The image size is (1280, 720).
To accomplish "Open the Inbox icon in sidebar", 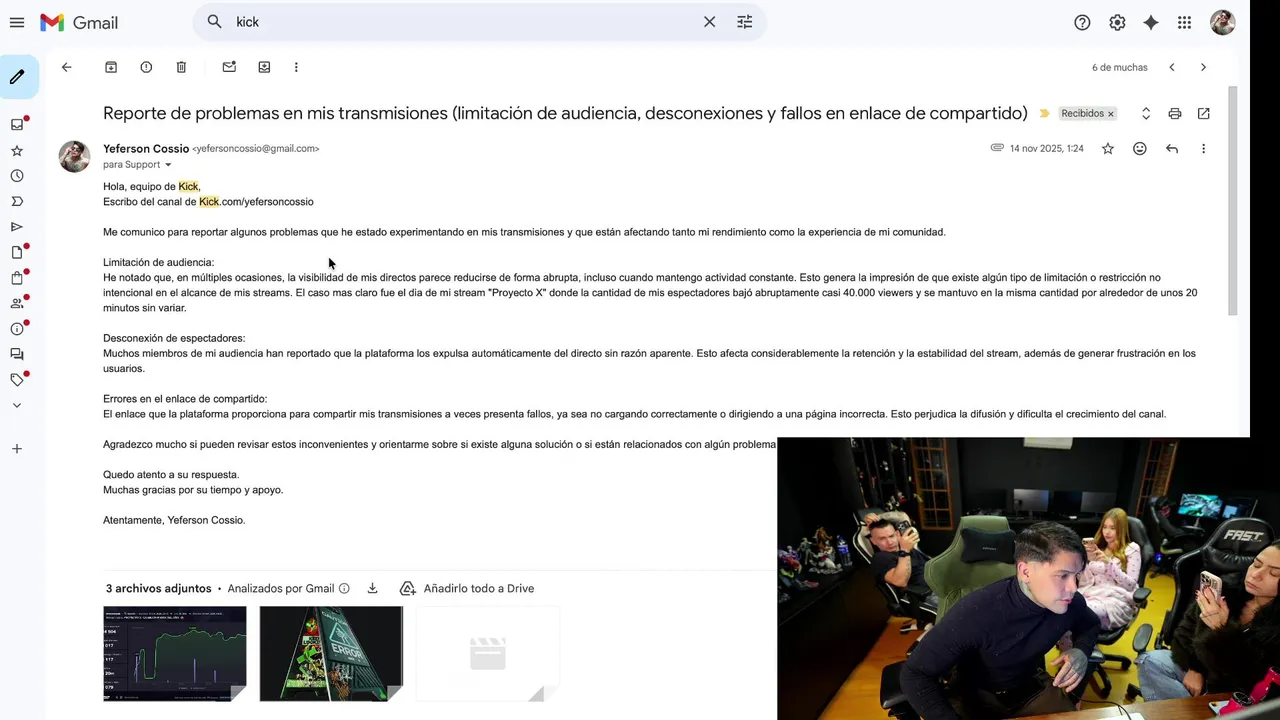I will (17, 125).
